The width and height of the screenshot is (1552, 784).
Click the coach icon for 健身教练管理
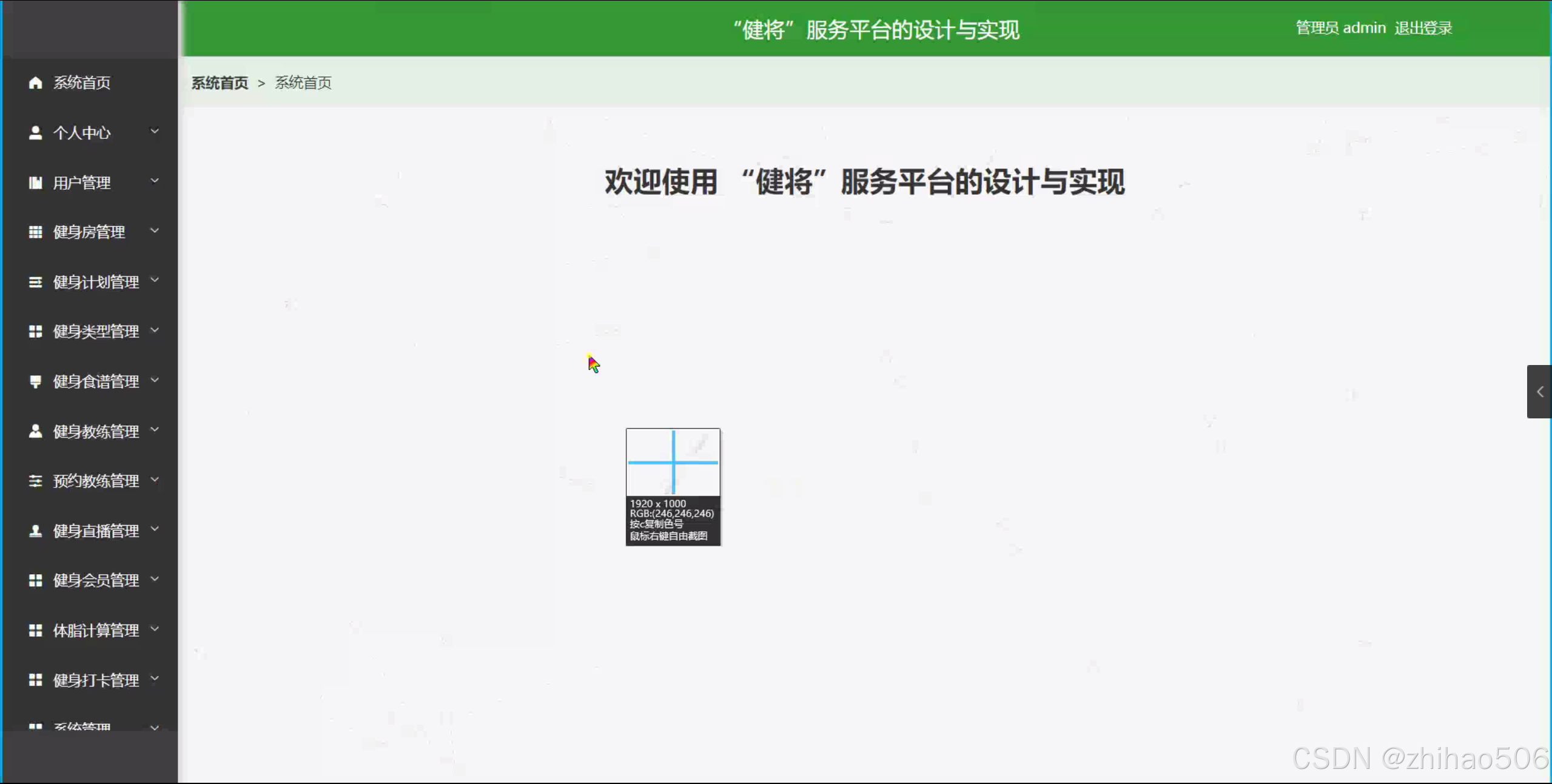click(35, 431)
